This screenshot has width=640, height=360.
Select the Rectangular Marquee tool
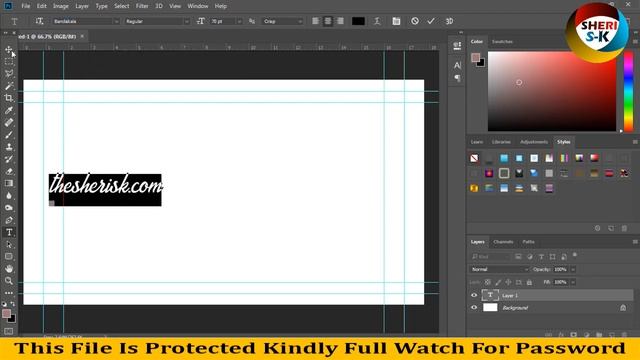point(9,62)
